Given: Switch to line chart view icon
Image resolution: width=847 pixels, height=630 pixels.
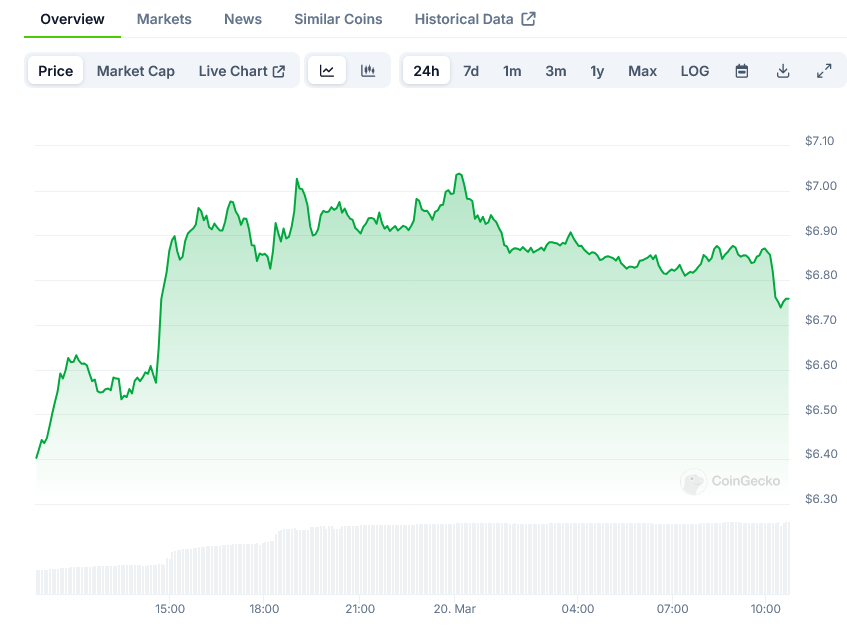Looking at the screenshot, I should [327, 71].
